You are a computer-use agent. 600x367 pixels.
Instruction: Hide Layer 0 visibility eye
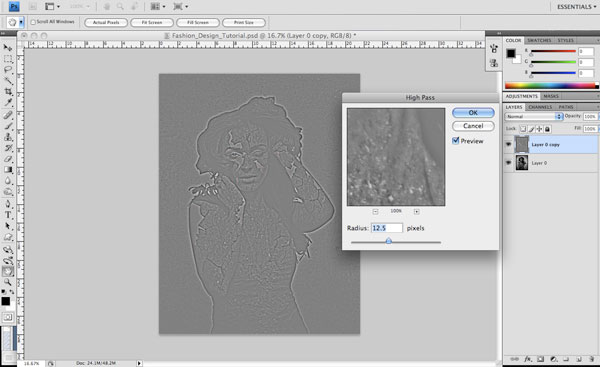509,163
